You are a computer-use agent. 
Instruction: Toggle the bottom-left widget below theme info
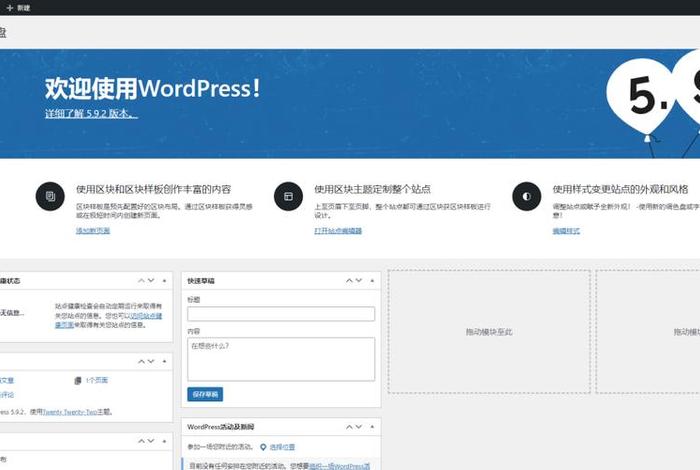click(x=164, y=441)
